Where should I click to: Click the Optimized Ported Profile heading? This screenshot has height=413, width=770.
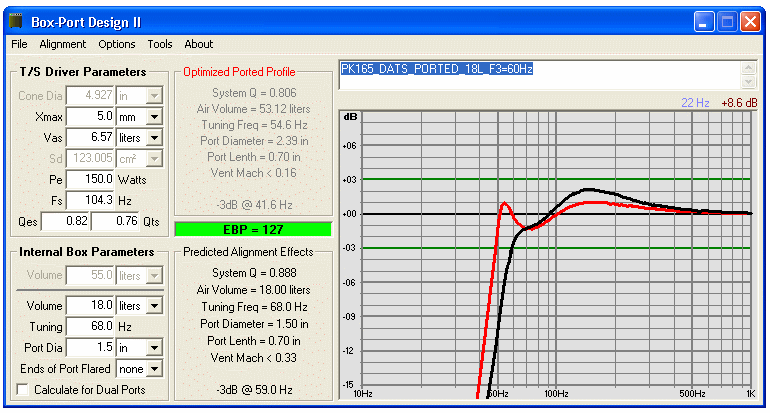pos(239,72)
